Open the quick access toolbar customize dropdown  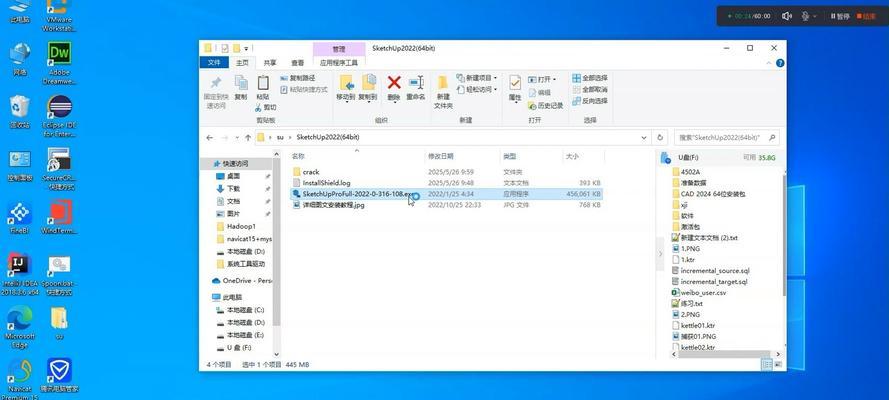(x=247, y=49)
